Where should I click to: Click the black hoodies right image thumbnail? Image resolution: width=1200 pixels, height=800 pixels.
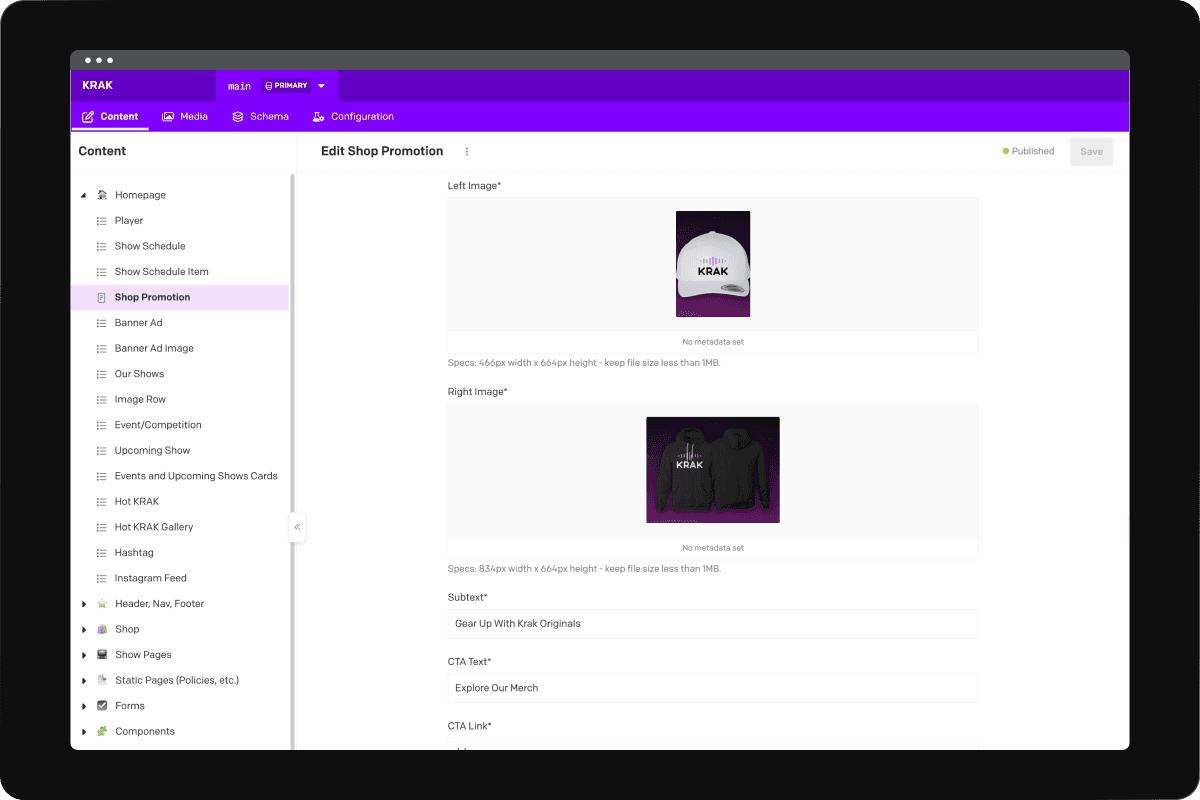point(713,470)
